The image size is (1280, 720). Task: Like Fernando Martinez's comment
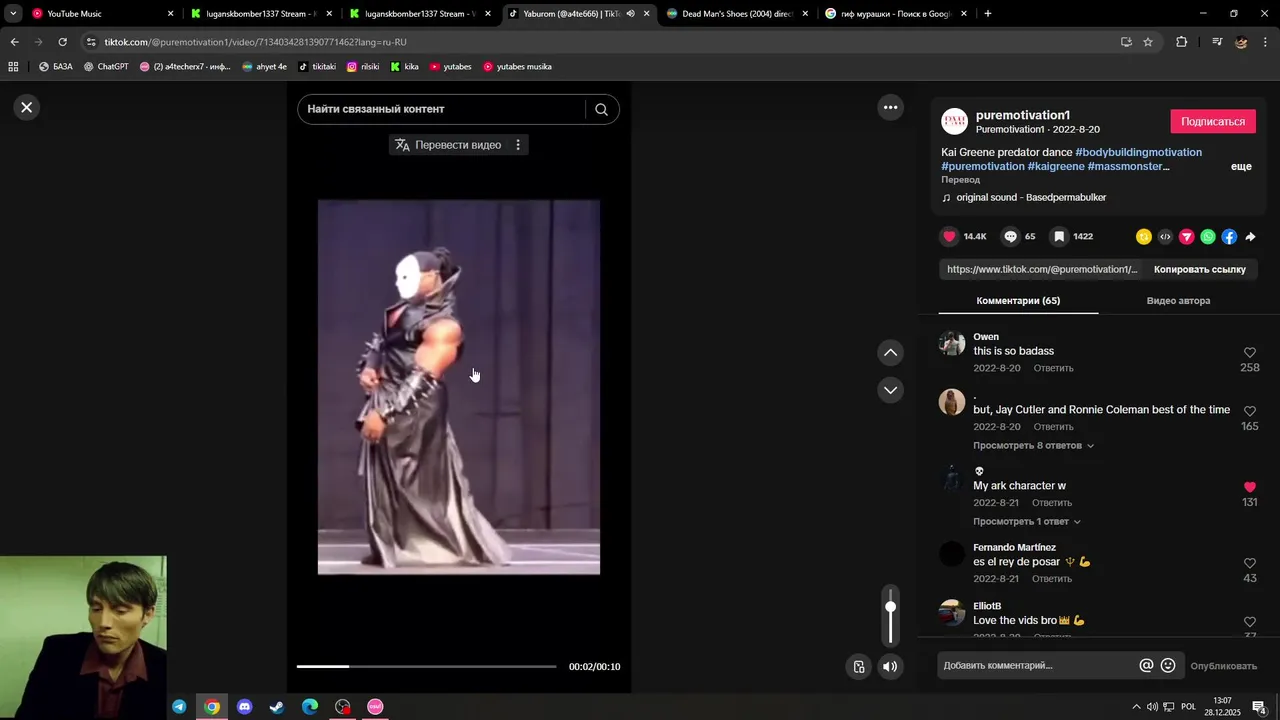point(1250,564)
